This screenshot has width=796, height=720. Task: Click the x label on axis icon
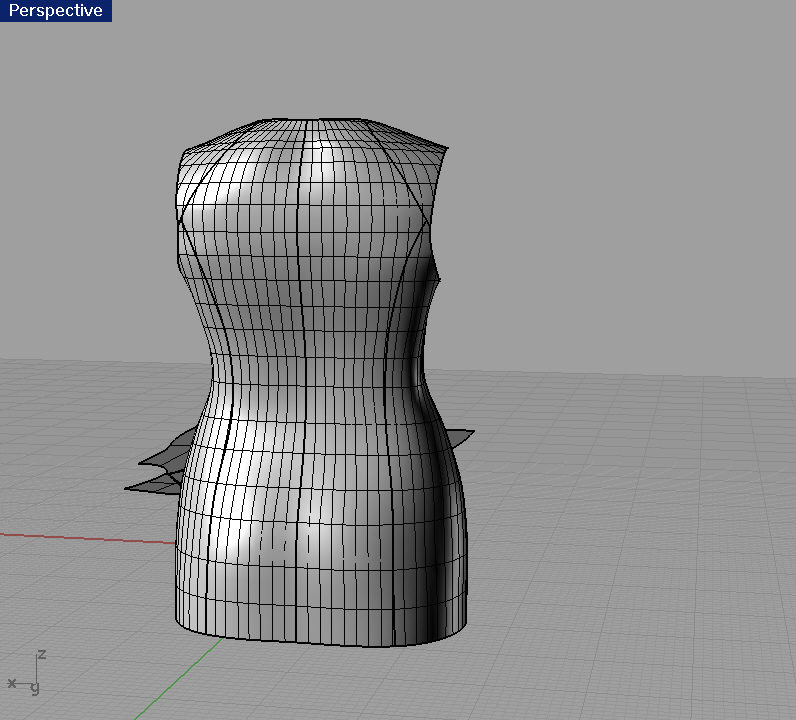(x=12, y=683)
